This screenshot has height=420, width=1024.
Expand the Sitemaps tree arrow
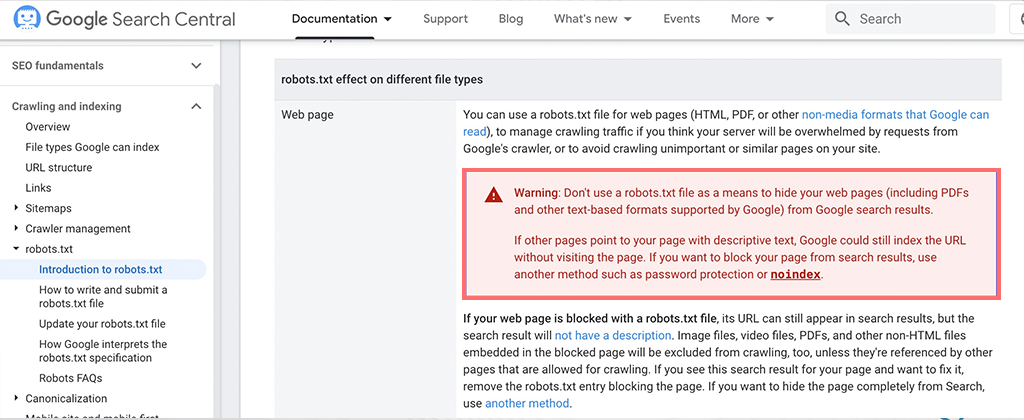pos(16,208)
